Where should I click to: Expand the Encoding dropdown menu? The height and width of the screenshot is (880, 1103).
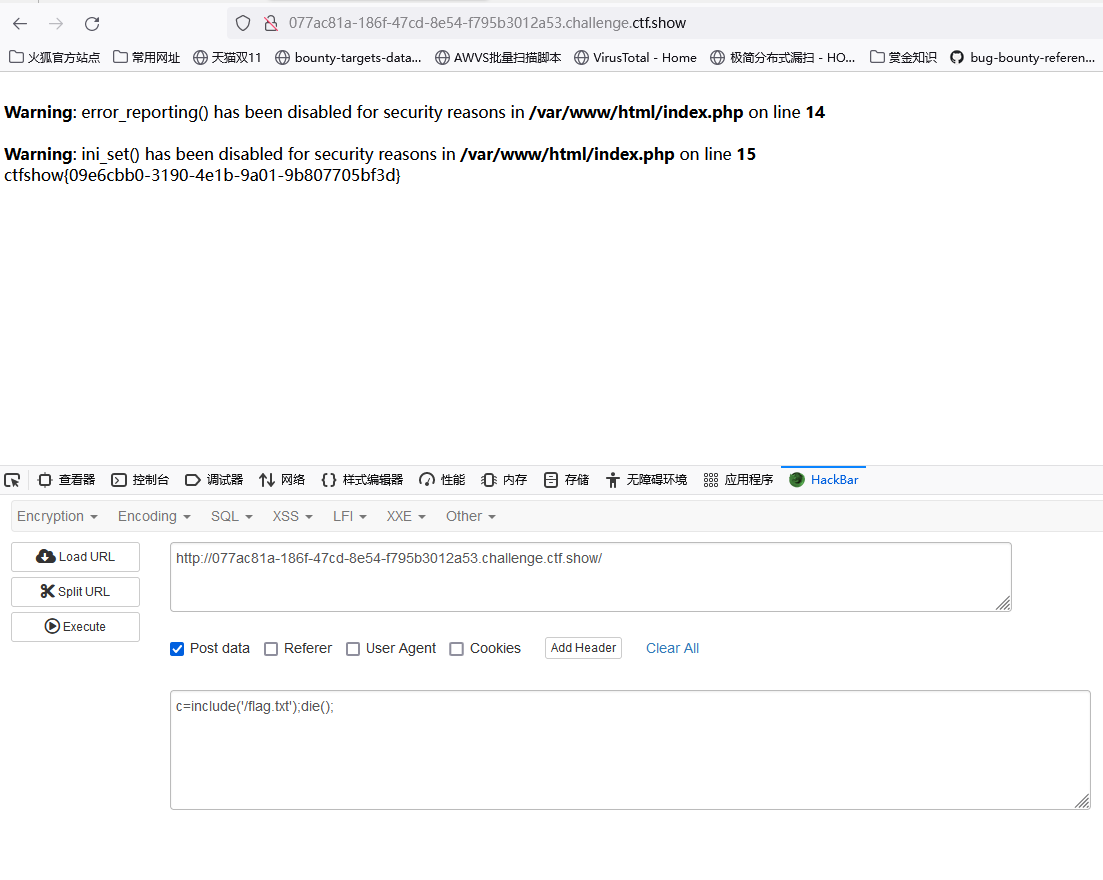[154, 516]
